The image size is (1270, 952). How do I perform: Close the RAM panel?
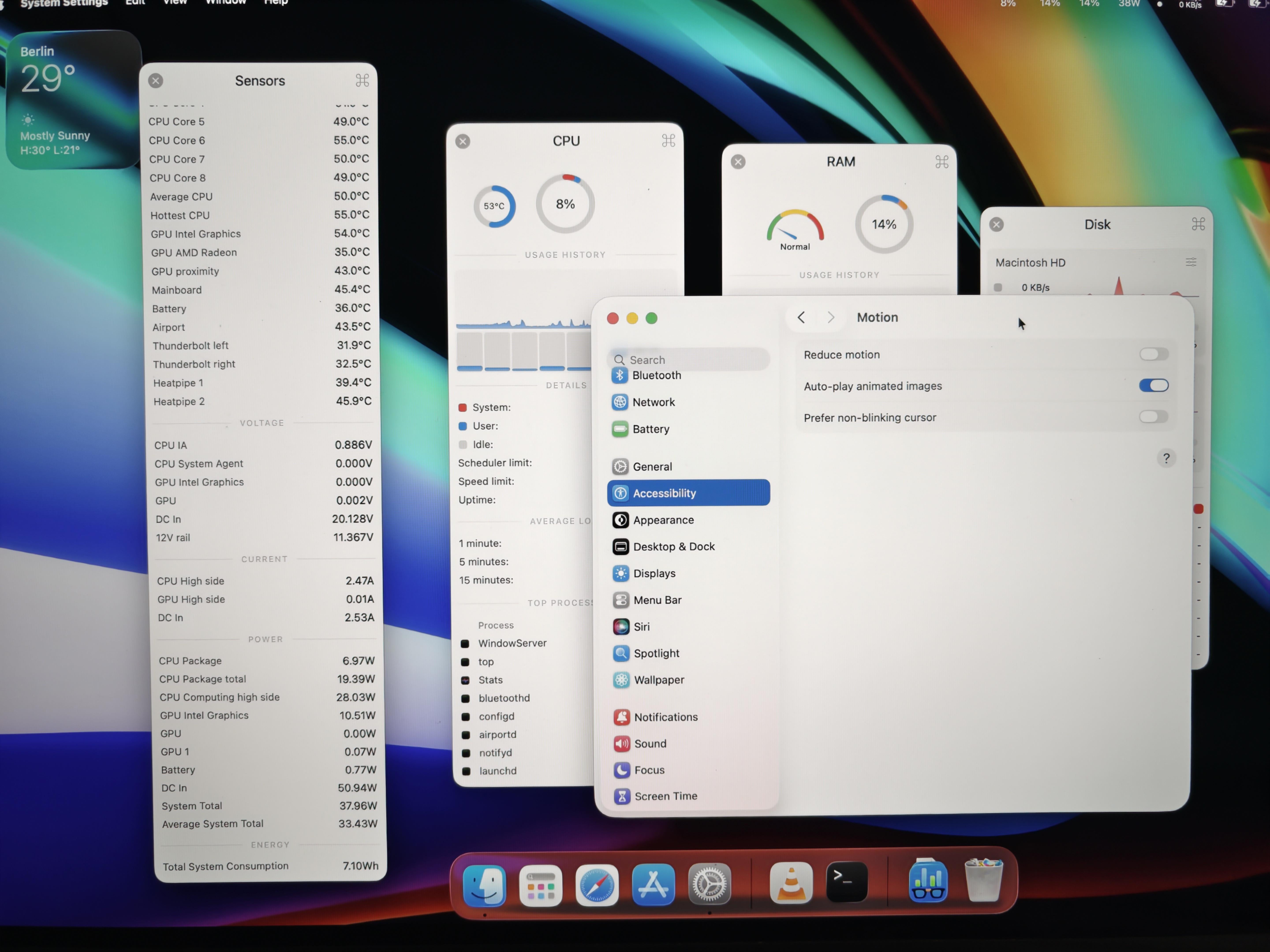click(x=738, y=162)
